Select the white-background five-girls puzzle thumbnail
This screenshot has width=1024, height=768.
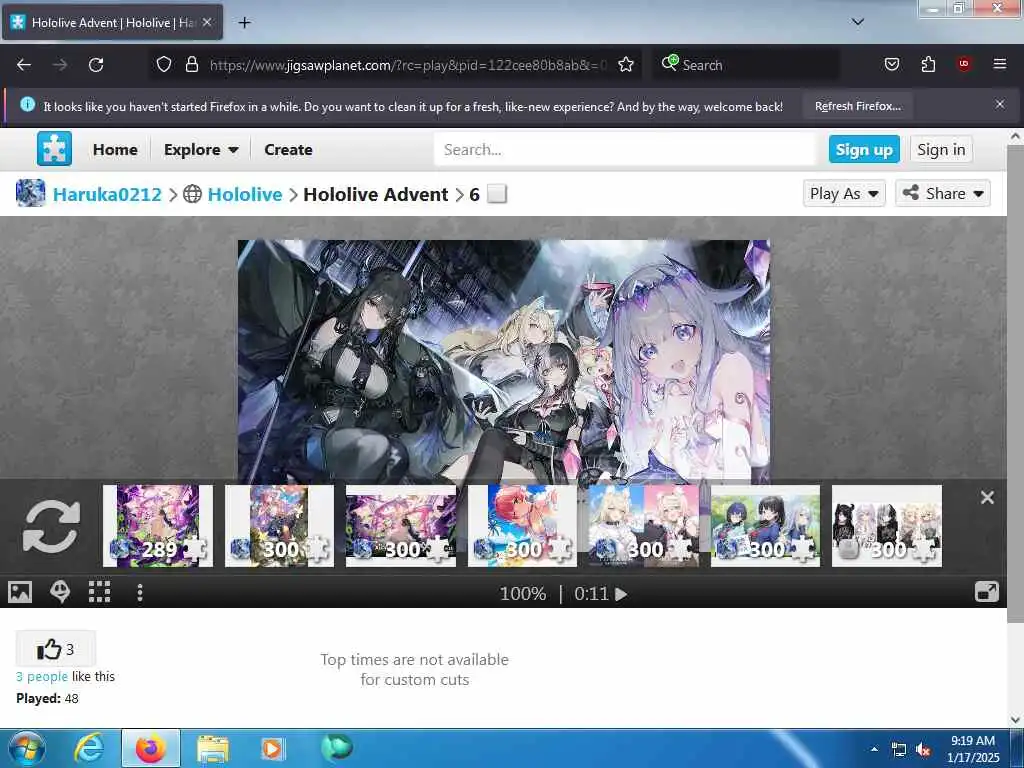click(887, 526)
